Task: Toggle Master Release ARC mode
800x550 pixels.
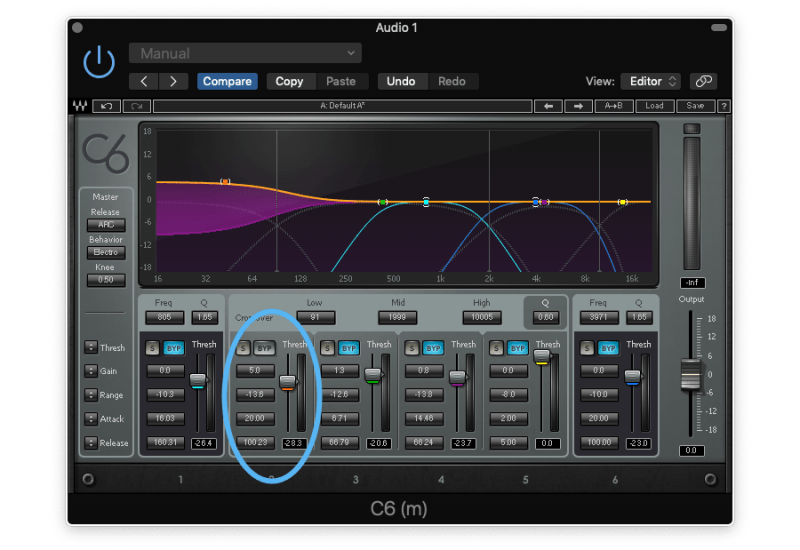Action: click(x=106, y=224)
